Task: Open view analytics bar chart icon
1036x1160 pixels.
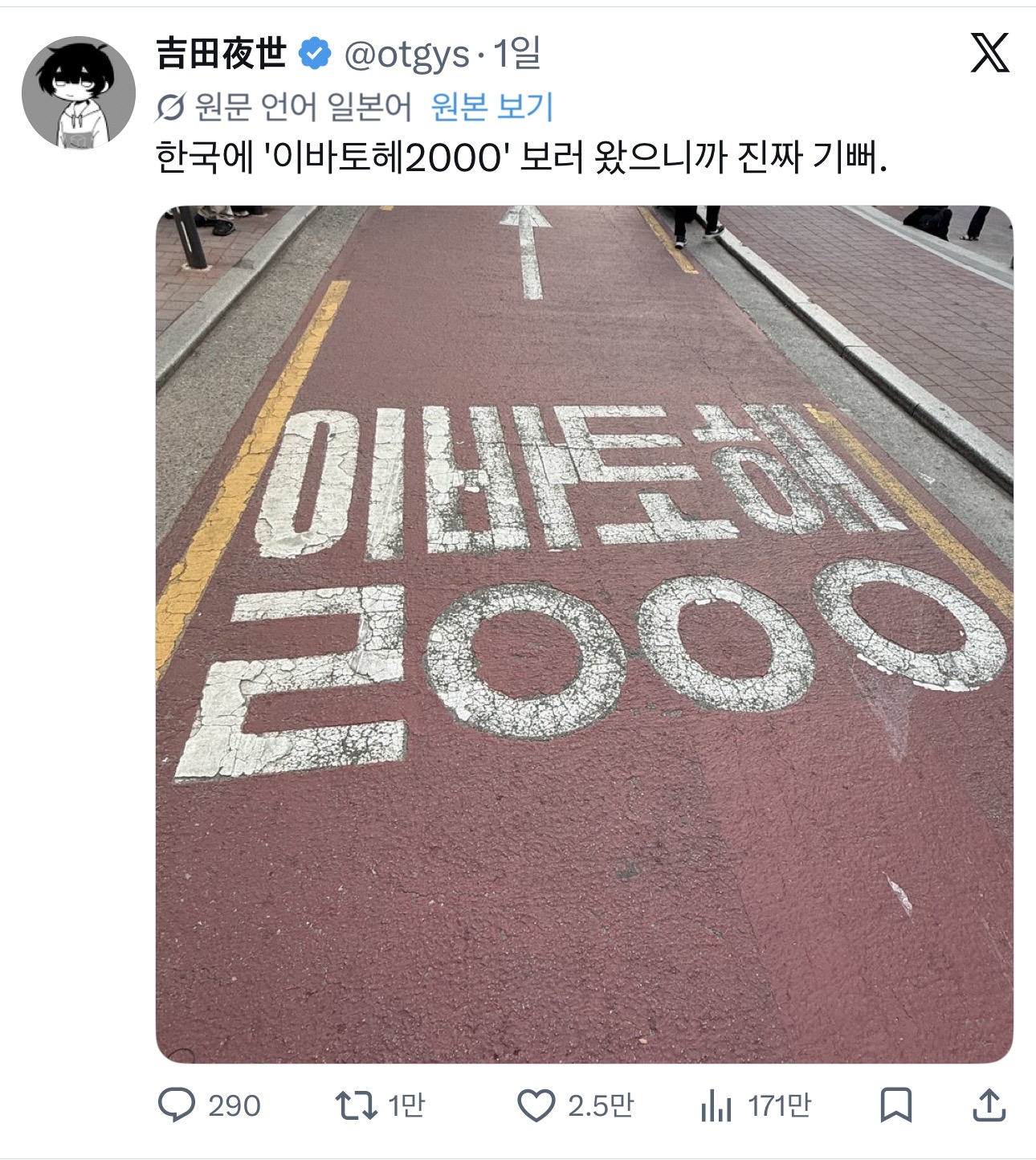Action: (x=716, y=1106)
